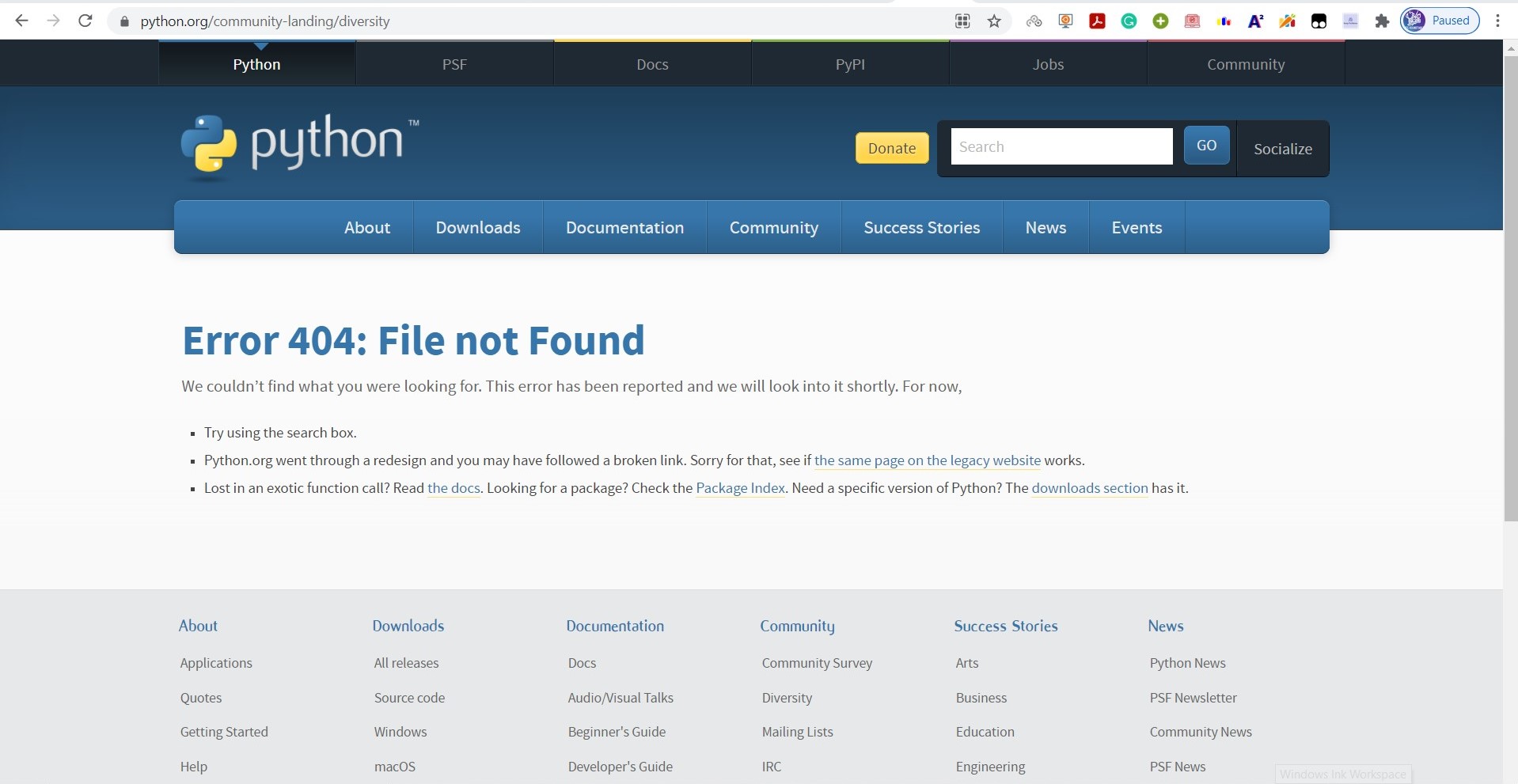Open the downloads section link
The width and height of the screenshot is (1518, 784).
pos(1090,488)
